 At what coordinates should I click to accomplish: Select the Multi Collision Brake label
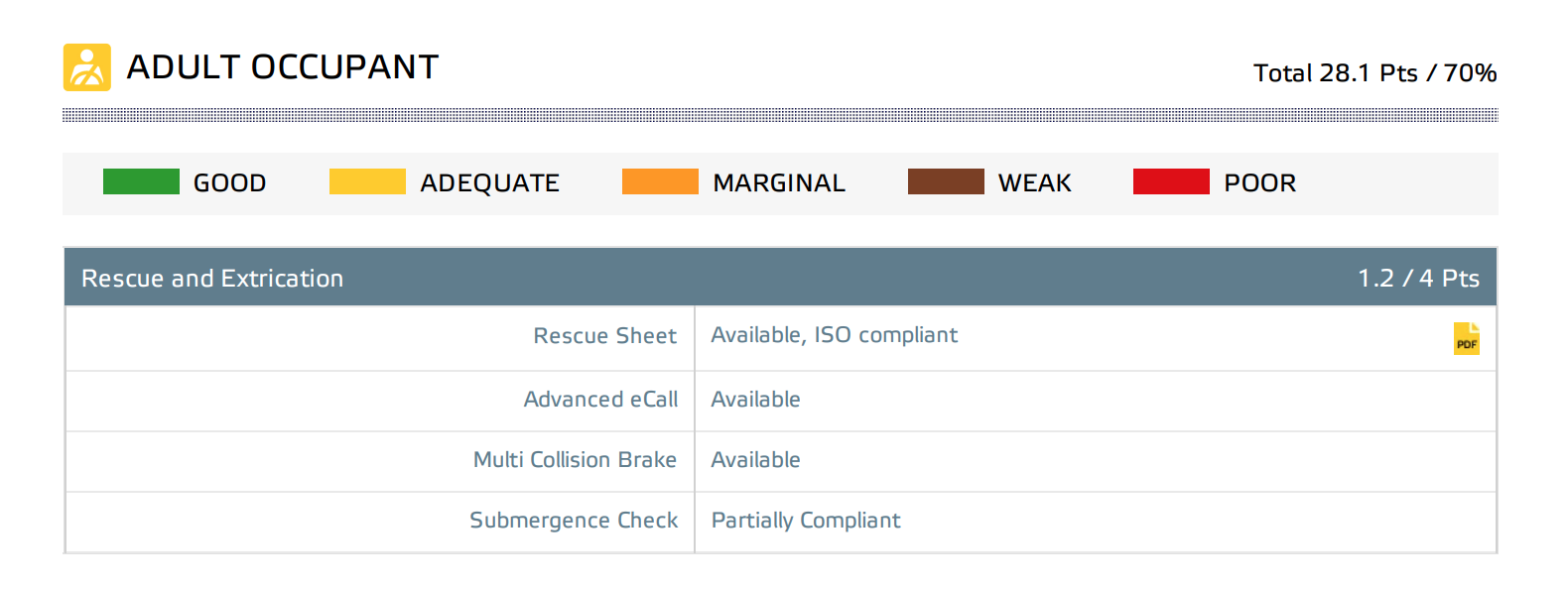[575, 460]
